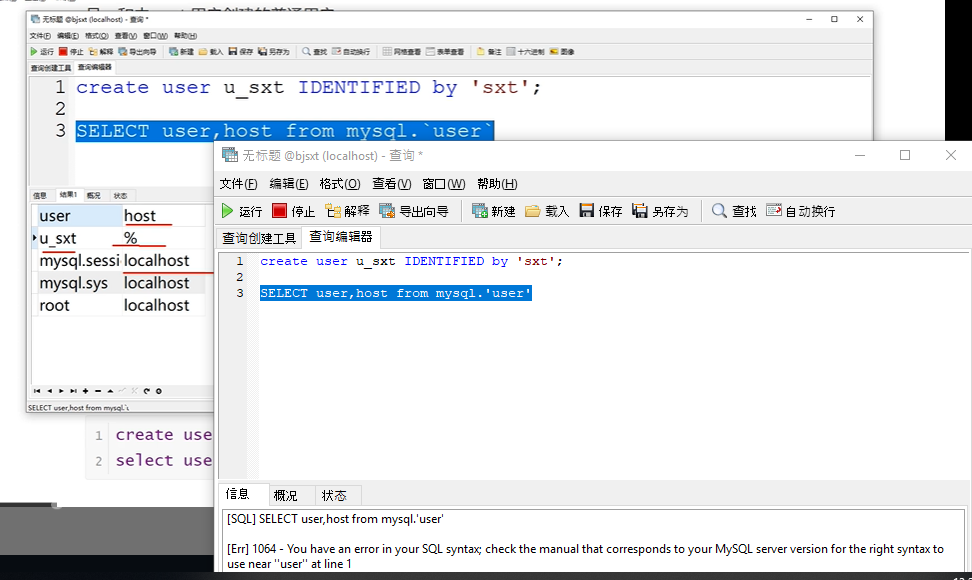Switch to 网格查看 (Grid View) in back window
The image size is (972, 580).
[x=402, y=51]
